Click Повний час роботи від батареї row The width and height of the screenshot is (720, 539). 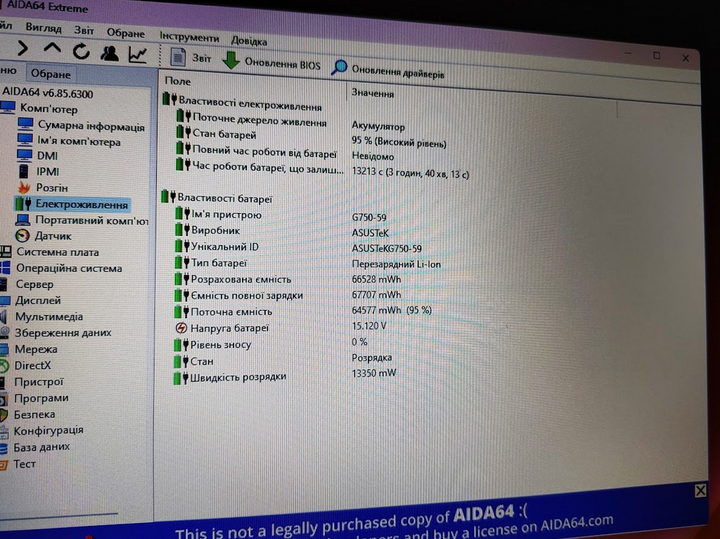(285, 153)
